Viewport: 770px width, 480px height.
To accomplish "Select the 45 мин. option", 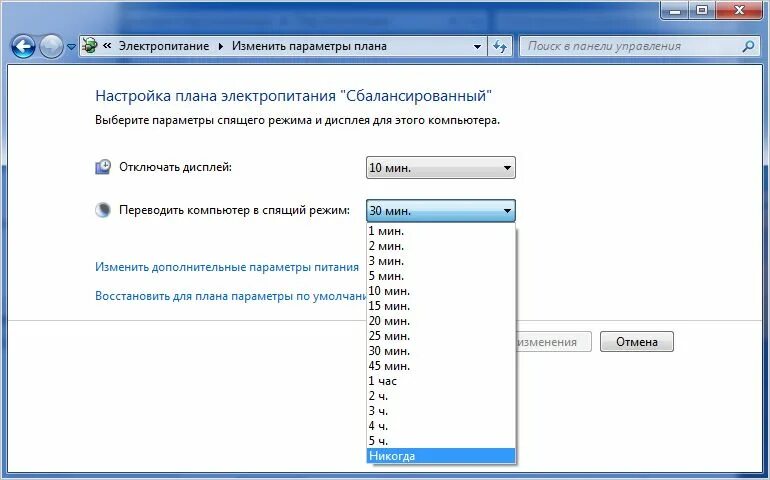I will tap(441, 366).
